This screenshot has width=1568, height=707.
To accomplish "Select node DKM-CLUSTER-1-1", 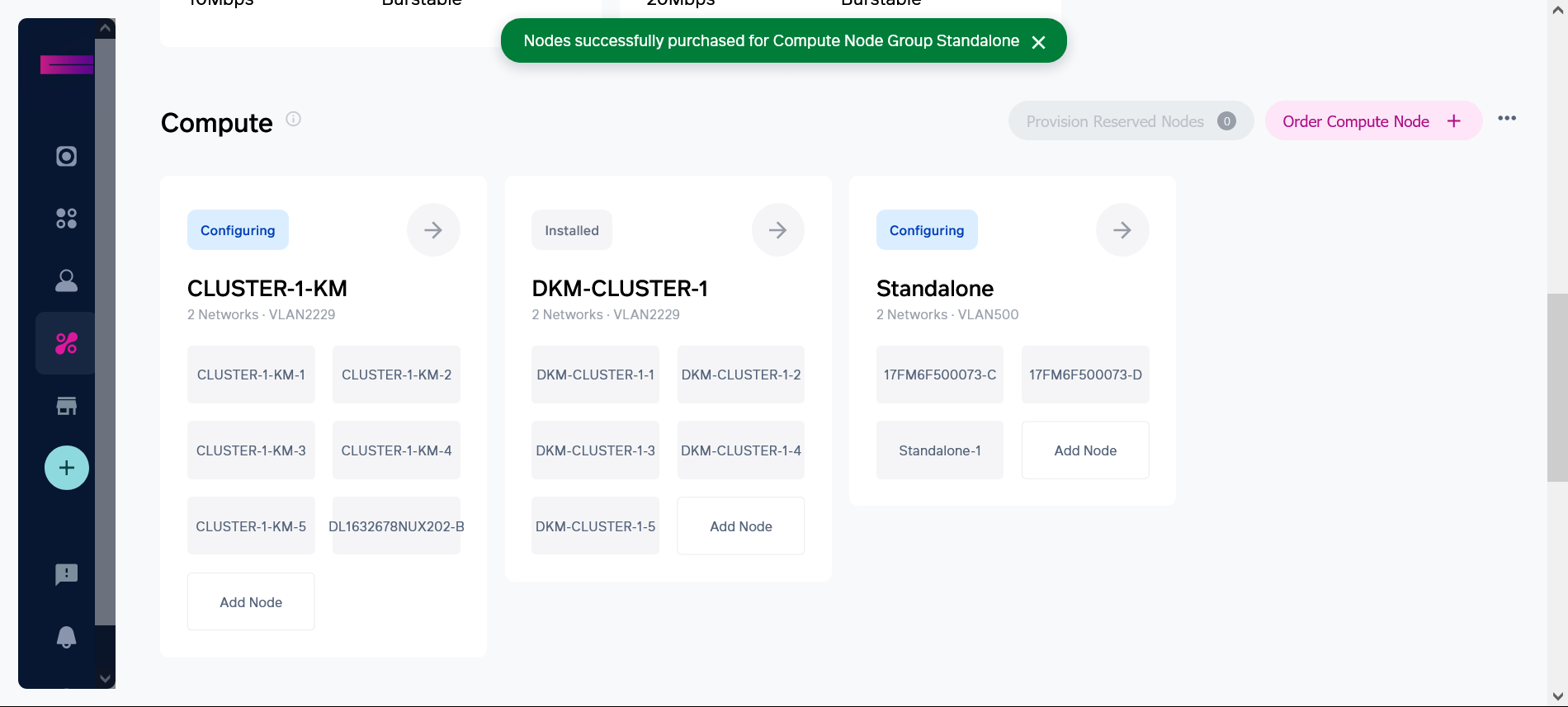I will (595, 375).
